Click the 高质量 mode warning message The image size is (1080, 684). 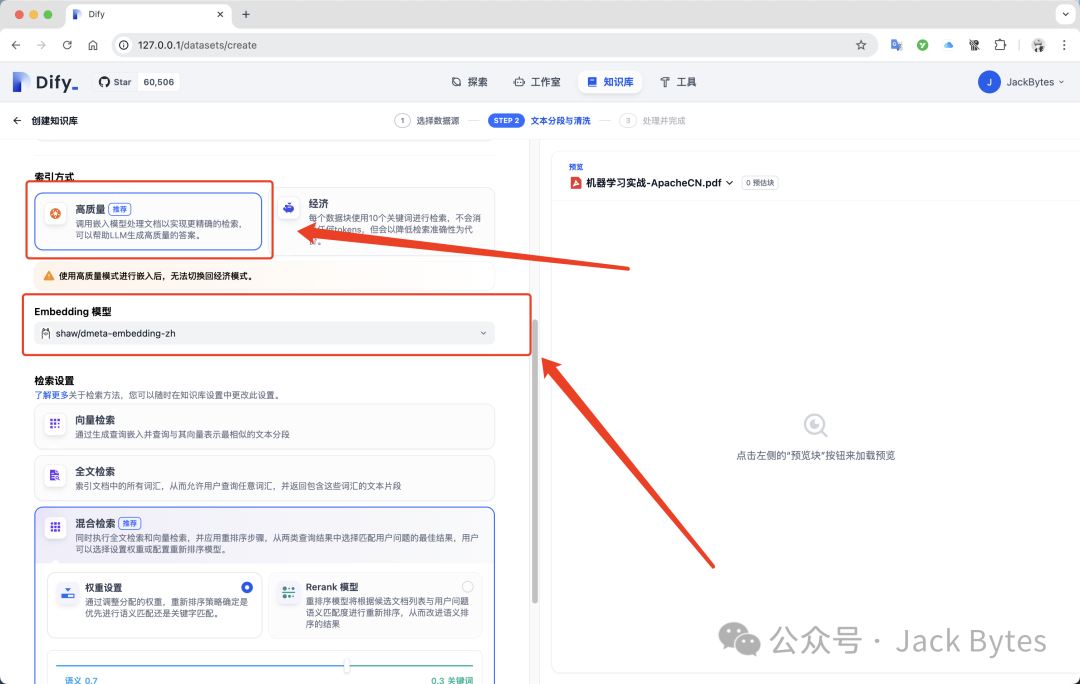coord(264,276)
